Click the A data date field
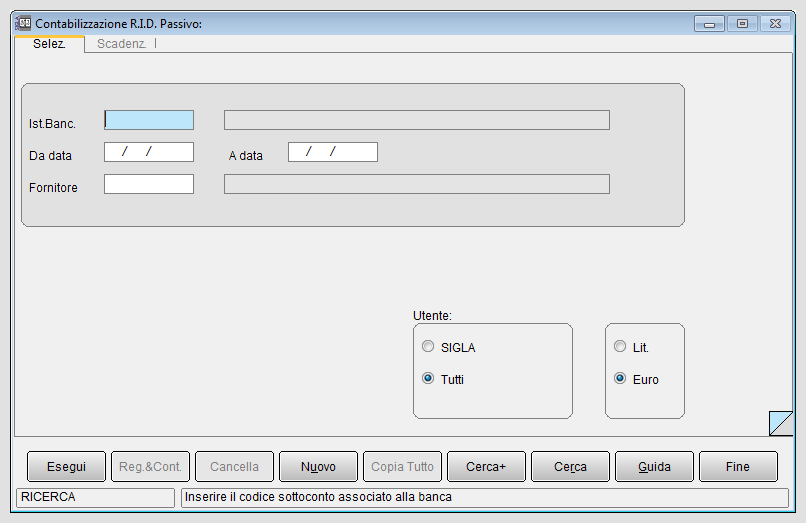Viewport: 806px width, 523px height. [x=333, y=152]
